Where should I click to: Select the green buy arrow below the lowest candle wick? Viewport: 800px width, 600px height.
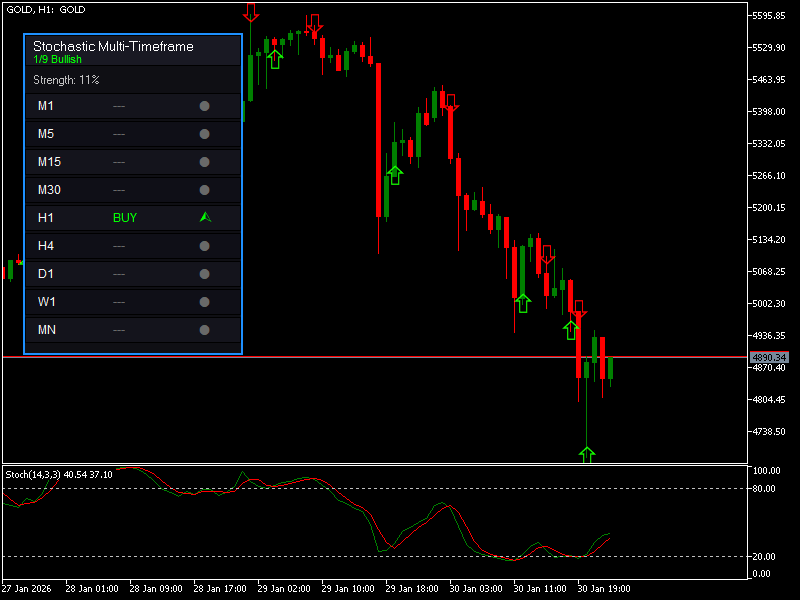click(587, 455)
